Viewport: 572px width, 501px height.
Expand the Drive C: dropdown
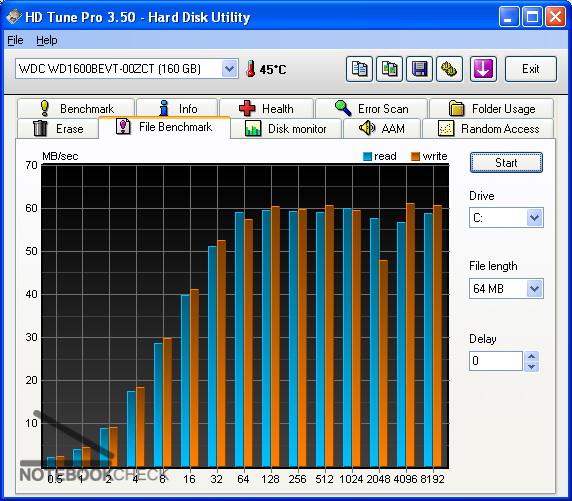click(534, 218)
